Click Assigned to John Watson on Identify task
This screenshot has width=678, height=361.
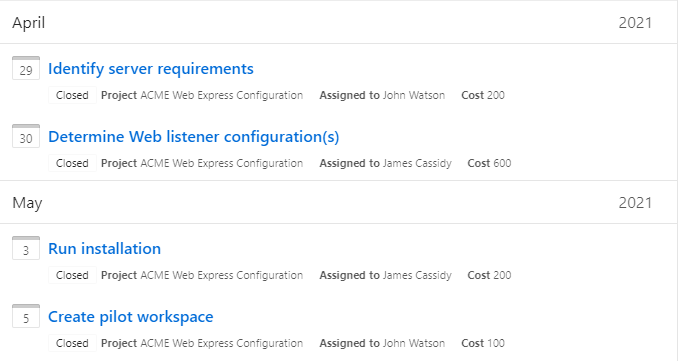(x=382, y=95)
